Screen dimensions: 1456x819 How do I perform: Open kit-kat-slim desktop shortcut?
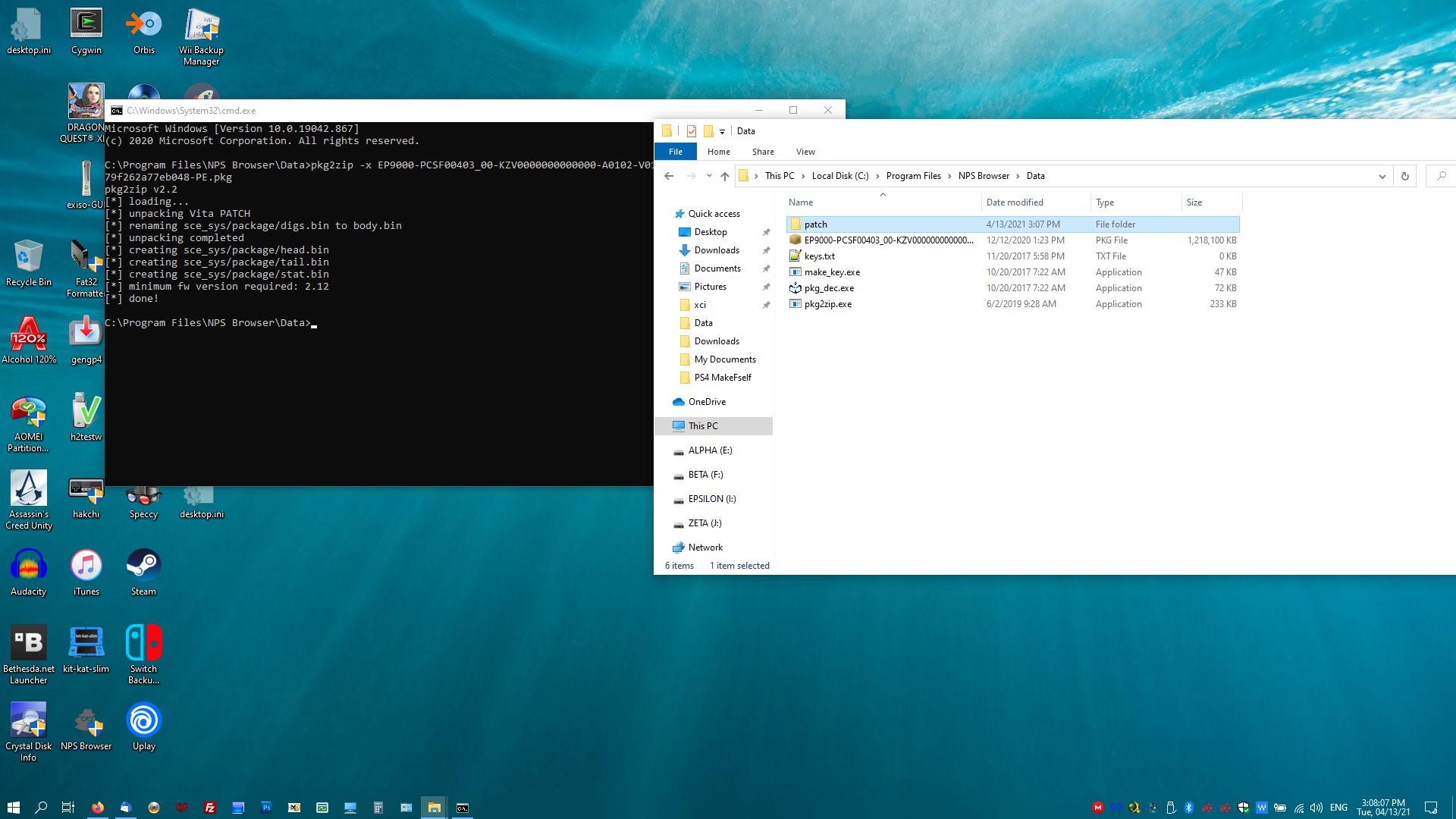(x=86, y=650)
